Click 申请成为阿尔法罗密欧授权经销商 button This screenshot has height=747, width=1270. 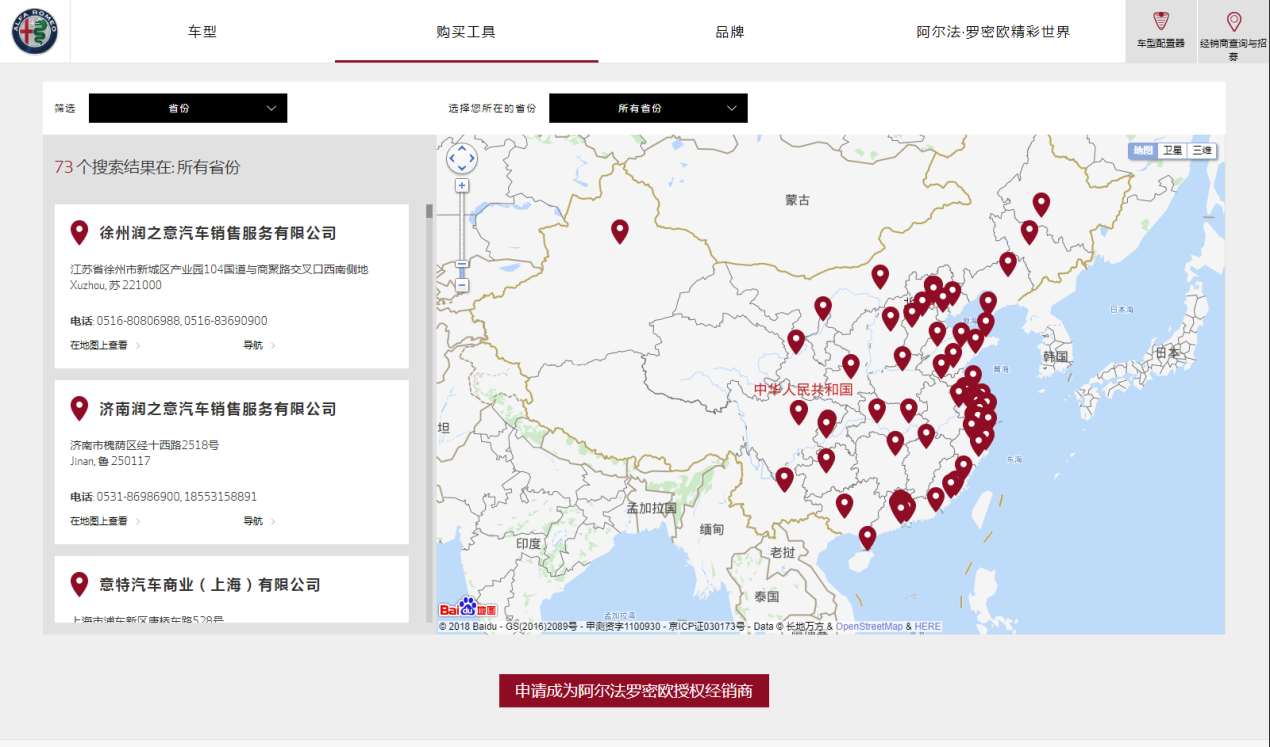click(634, 691)
